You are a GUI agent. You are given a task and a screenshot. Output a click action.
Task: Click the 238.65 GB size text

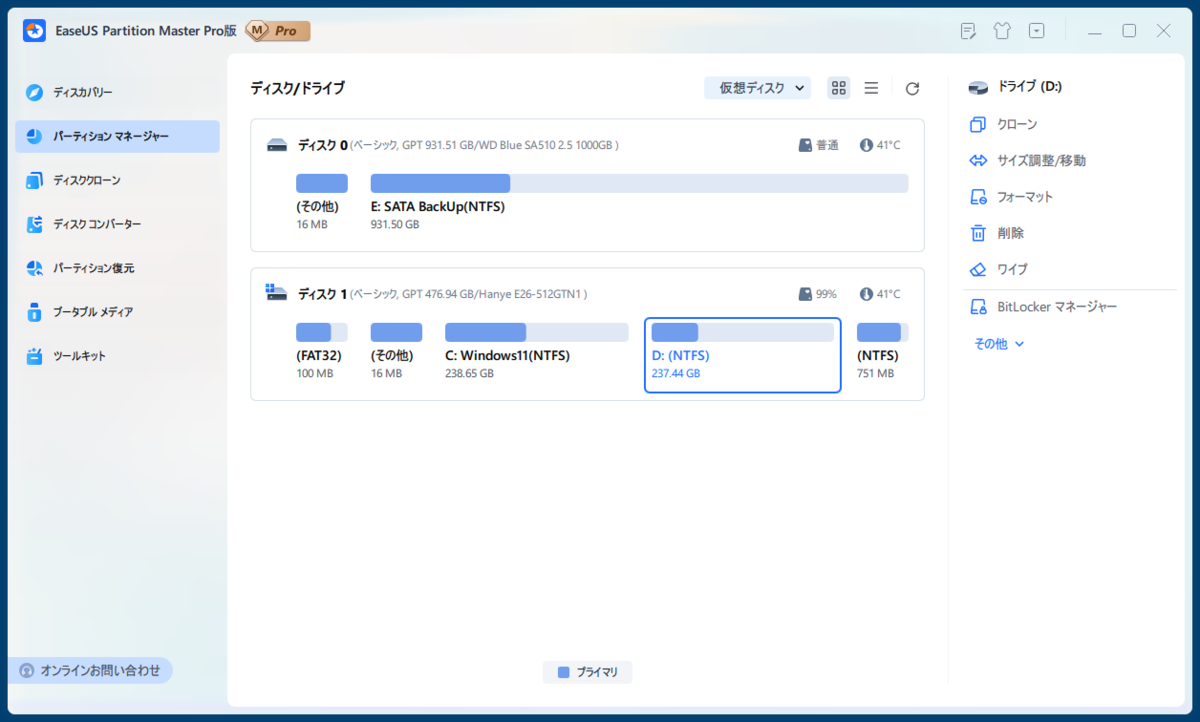pyautogui.click(x=469, y=373)
